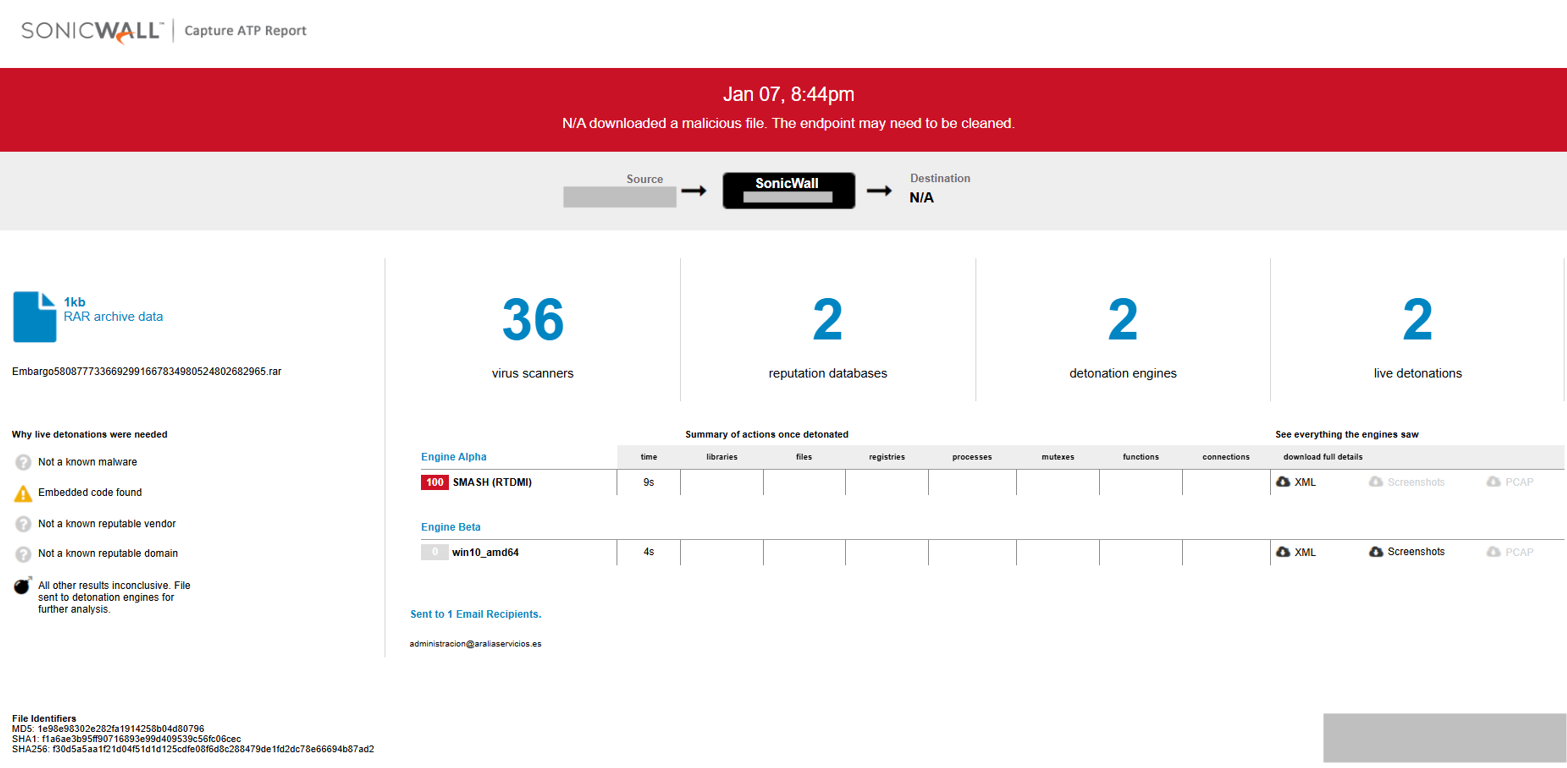Click the time column header

(x=649, y=457)
